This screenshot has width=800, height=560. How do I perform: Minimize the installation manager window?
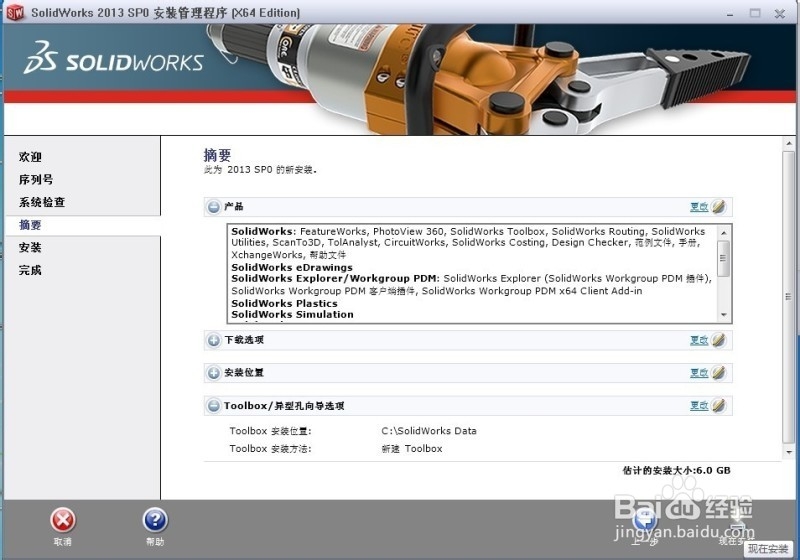pos(730,14)
